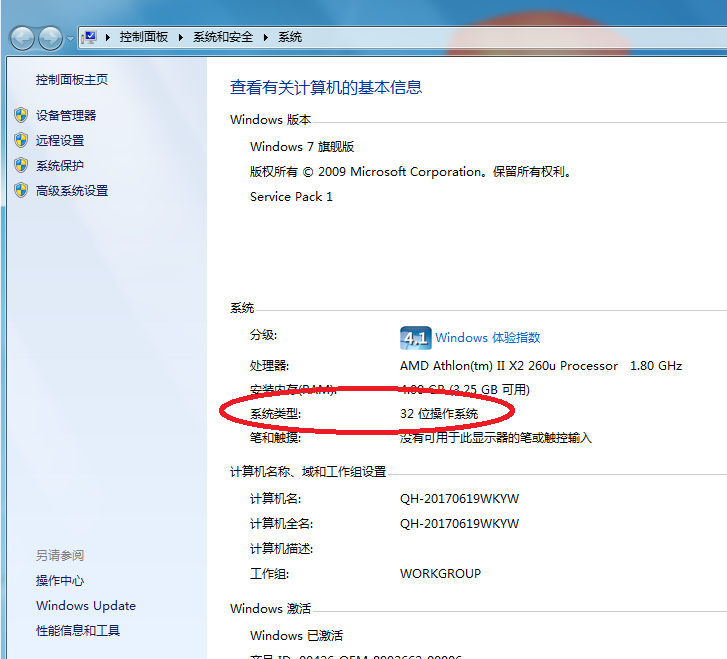Open 高级系统设置 link
The width and height of the screenshot is (727, 659).
click(72, 191)
